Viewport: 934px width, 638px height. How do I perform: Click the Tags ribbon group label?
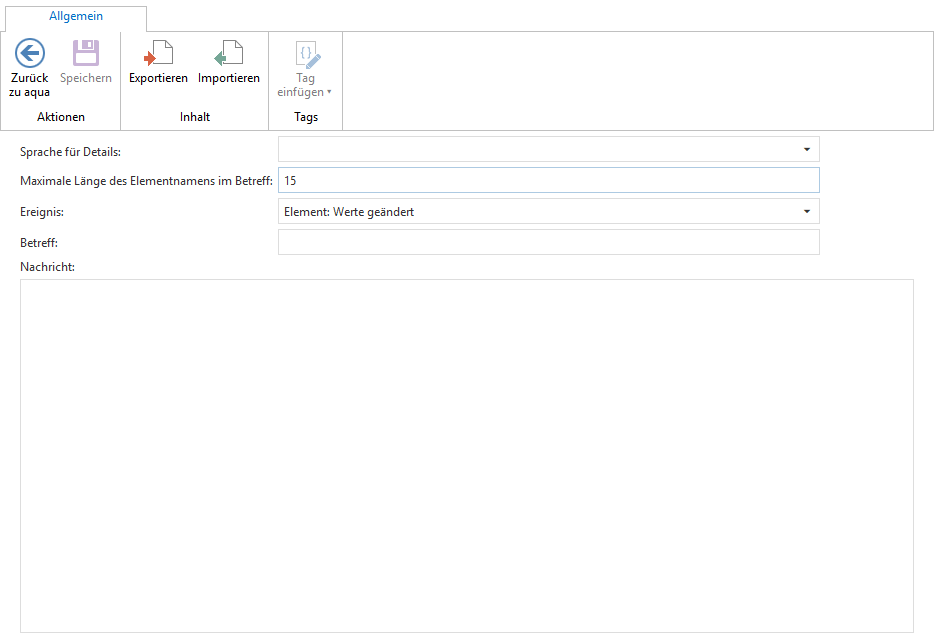coord(306,117)
